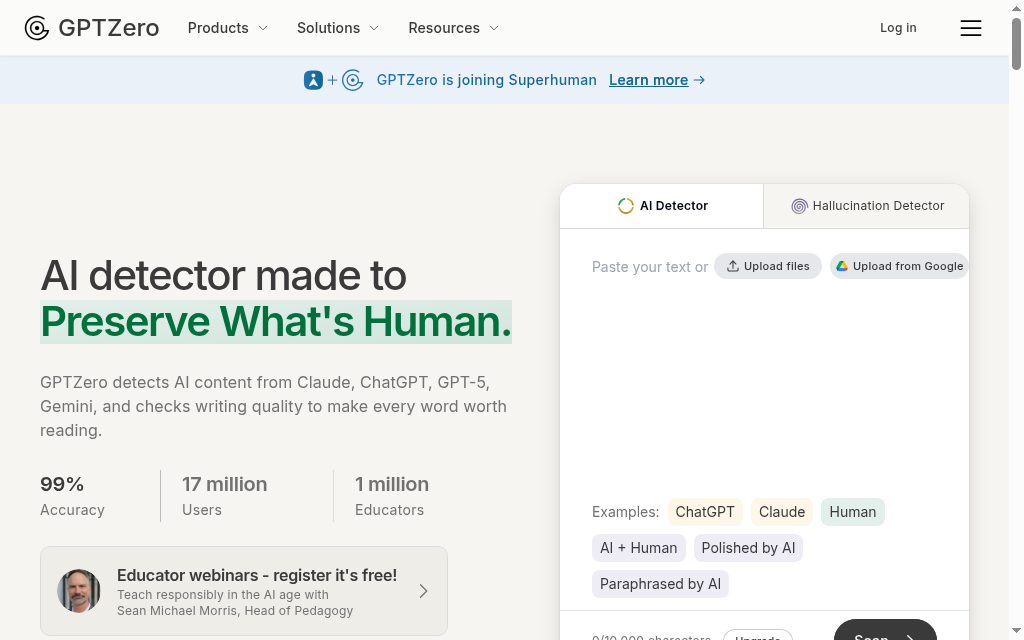
Task: Click the AI Detector tab's circular icon
Action: click(626, 206)
